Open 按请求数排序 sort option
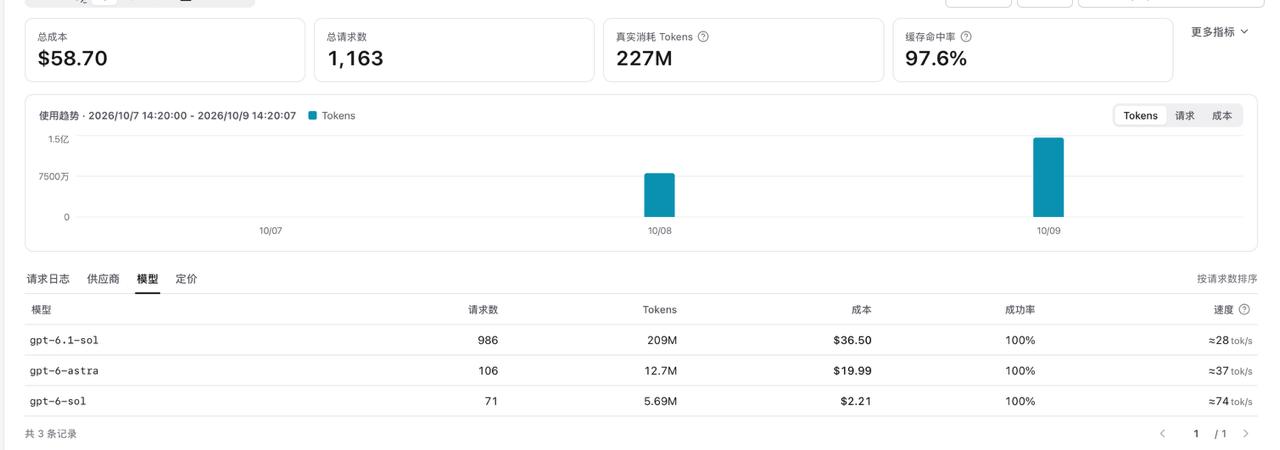 pos(1227,279)
